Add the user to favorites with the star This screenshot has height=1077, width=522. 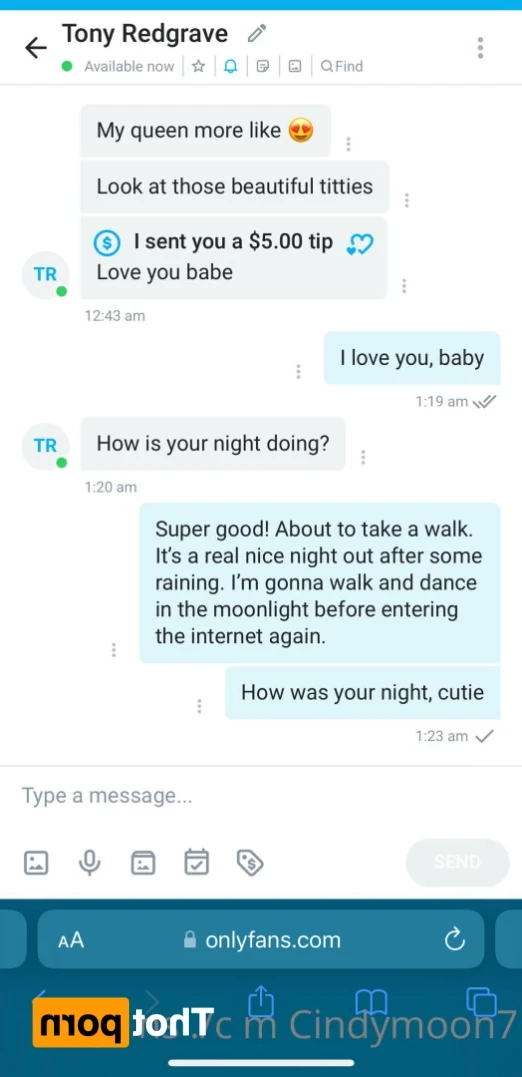click(x=198, y=67)
